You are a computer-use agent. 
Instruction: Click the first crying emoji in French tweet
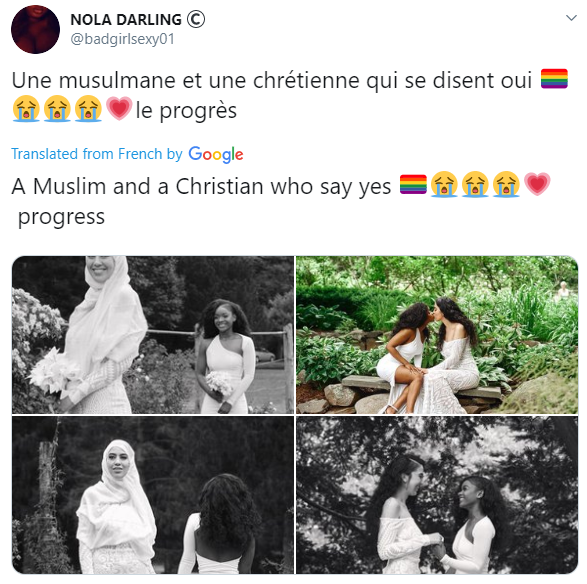pyautogui.click(x=26, y=109)
